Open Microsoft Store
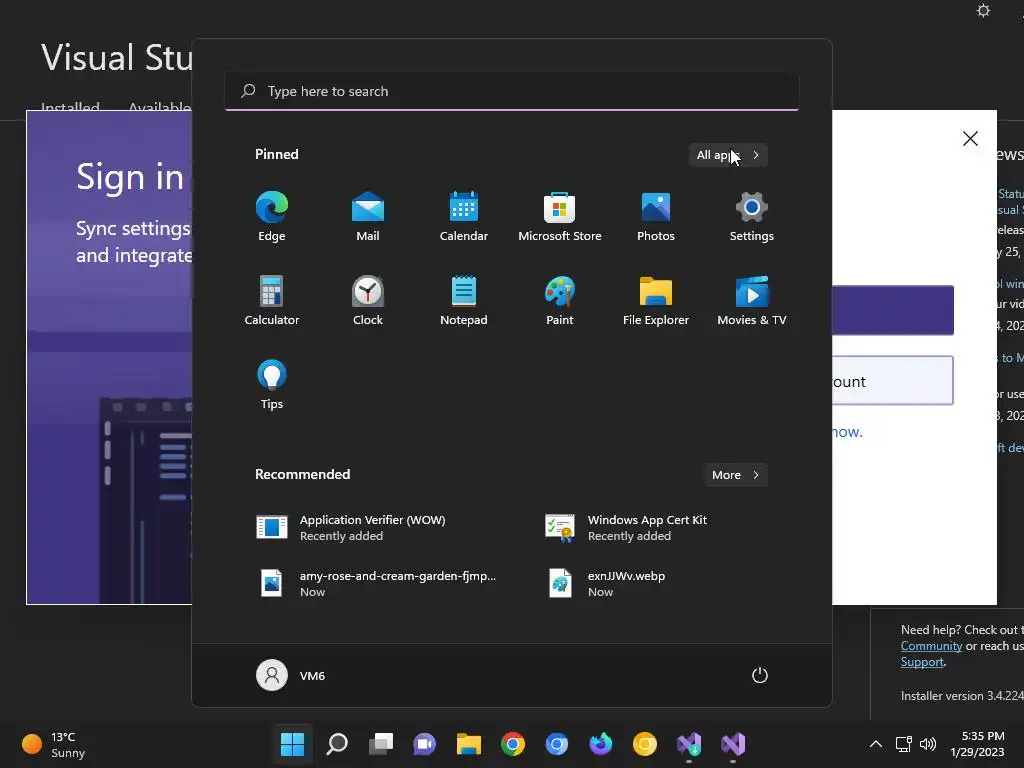 560,217
